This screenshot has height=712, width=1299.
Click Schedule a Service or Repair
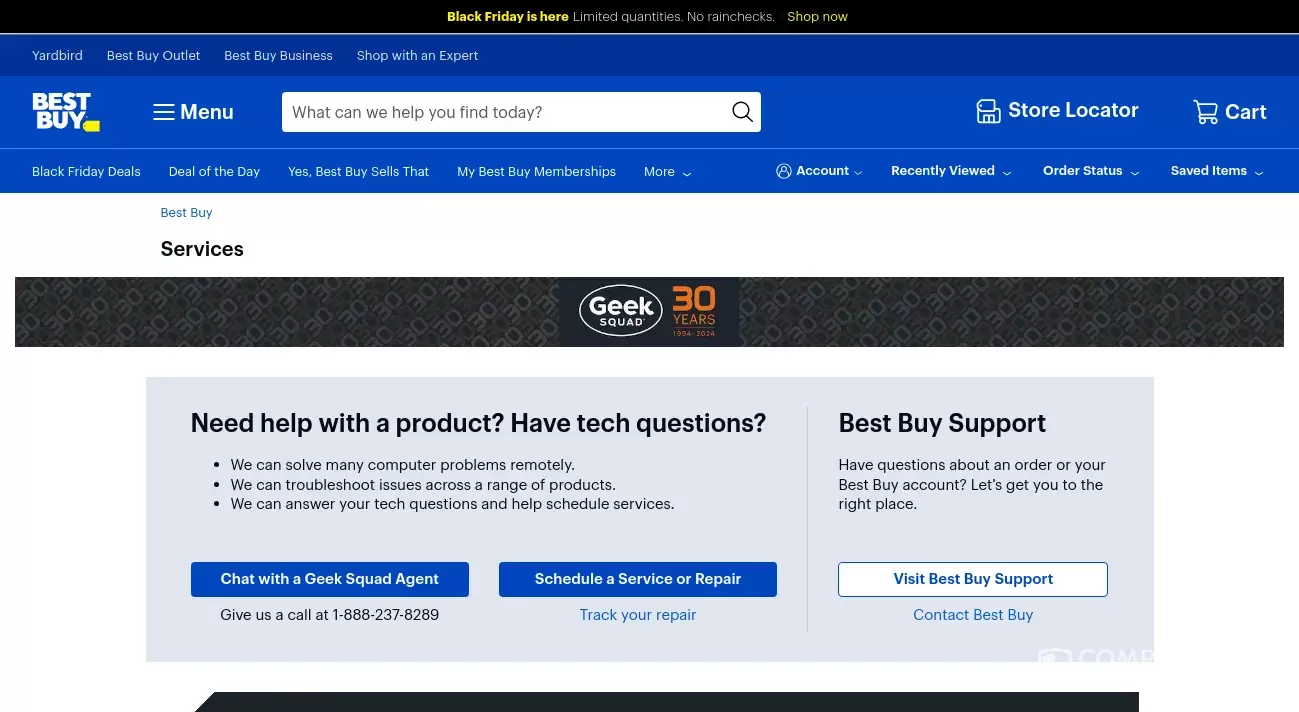[x=638, y=579]
